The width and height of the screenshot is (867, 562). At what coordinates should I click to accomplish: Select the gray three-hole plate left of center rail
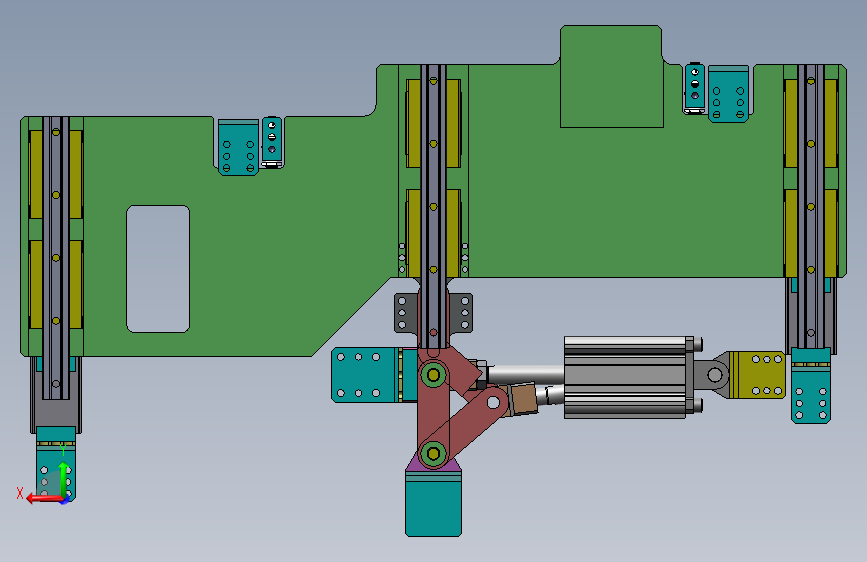(405, 313)
